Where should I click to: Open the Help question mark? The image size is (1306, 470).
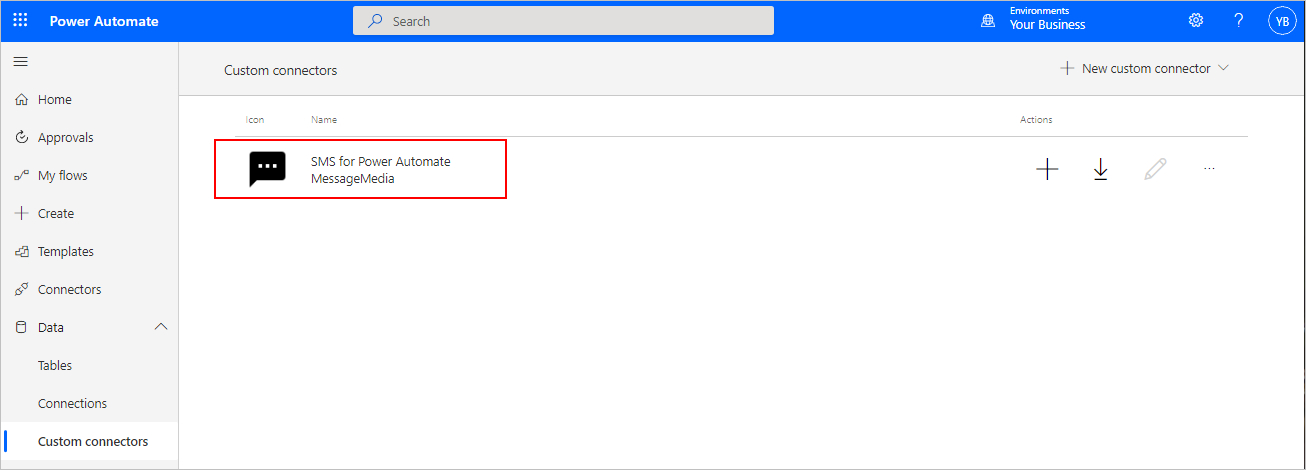click(1239, 20)
